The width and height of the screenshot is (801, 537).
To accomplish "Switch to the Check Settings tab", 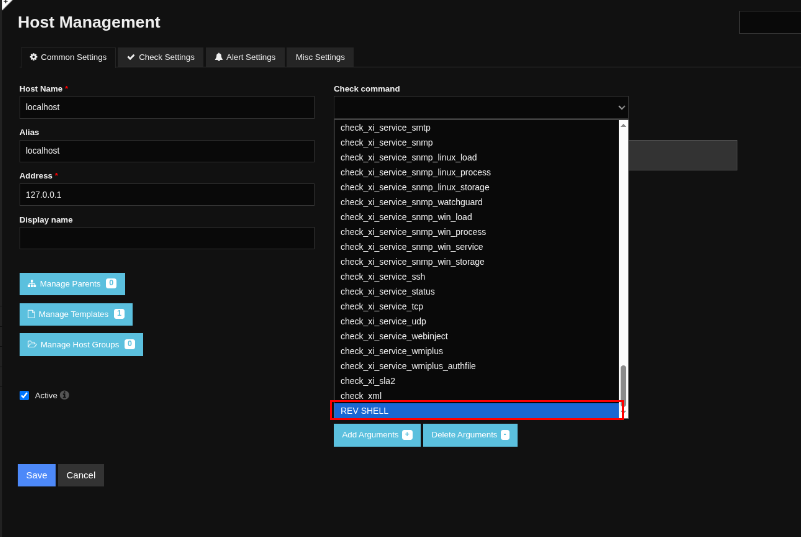I will 161,57.
